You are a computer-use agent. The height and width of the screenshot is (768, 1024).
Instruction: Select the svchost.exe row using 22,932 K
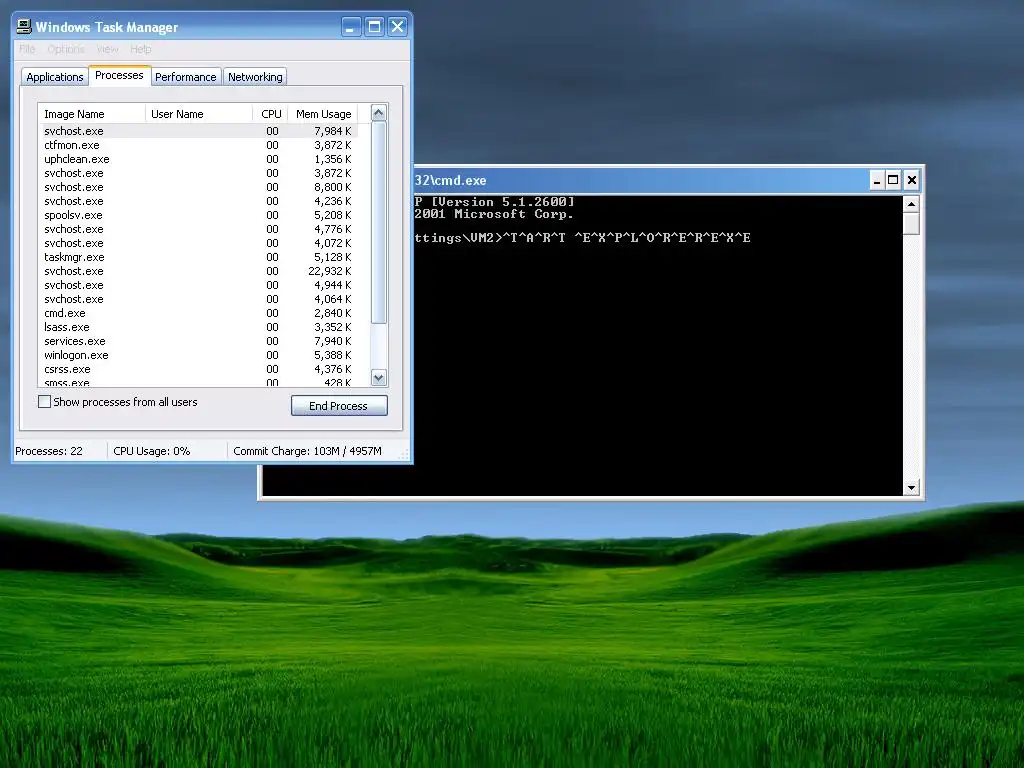point(198,271)
